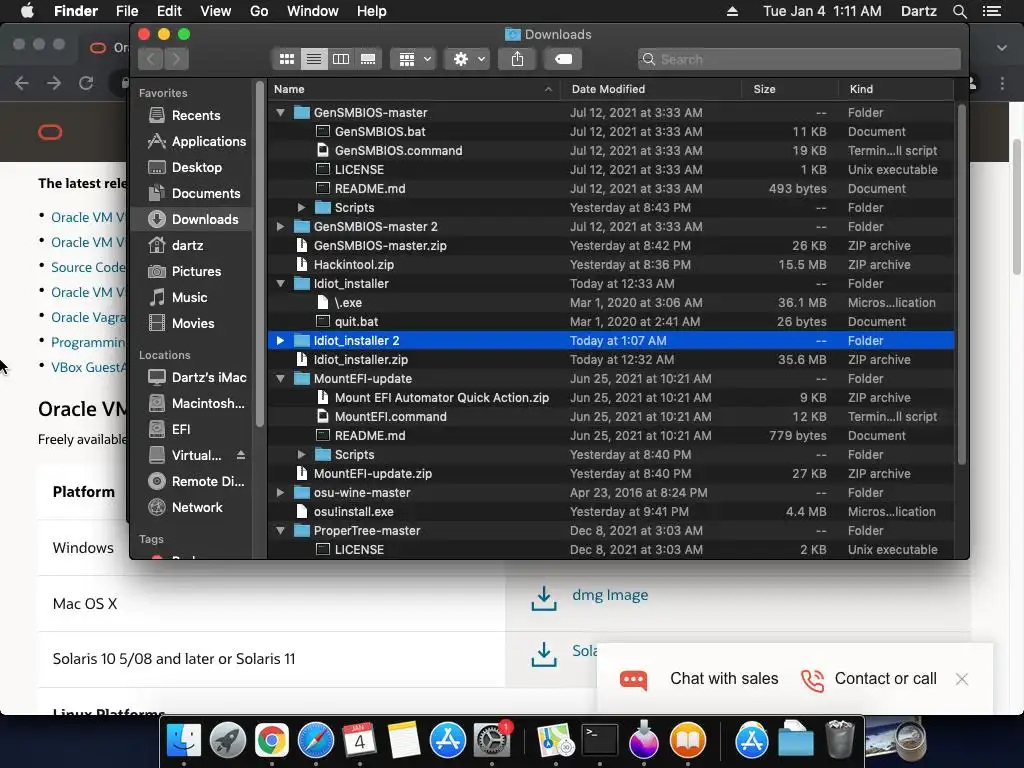Switch Finder to icon view
The height and width of the screenshot is (768, 1024).
click(x=287, y=59)
